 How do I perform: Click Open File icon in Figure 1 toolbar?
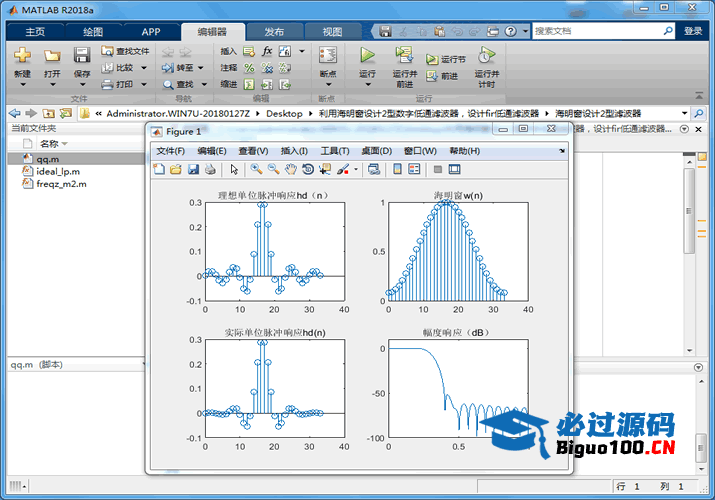[x=176, y=169]
